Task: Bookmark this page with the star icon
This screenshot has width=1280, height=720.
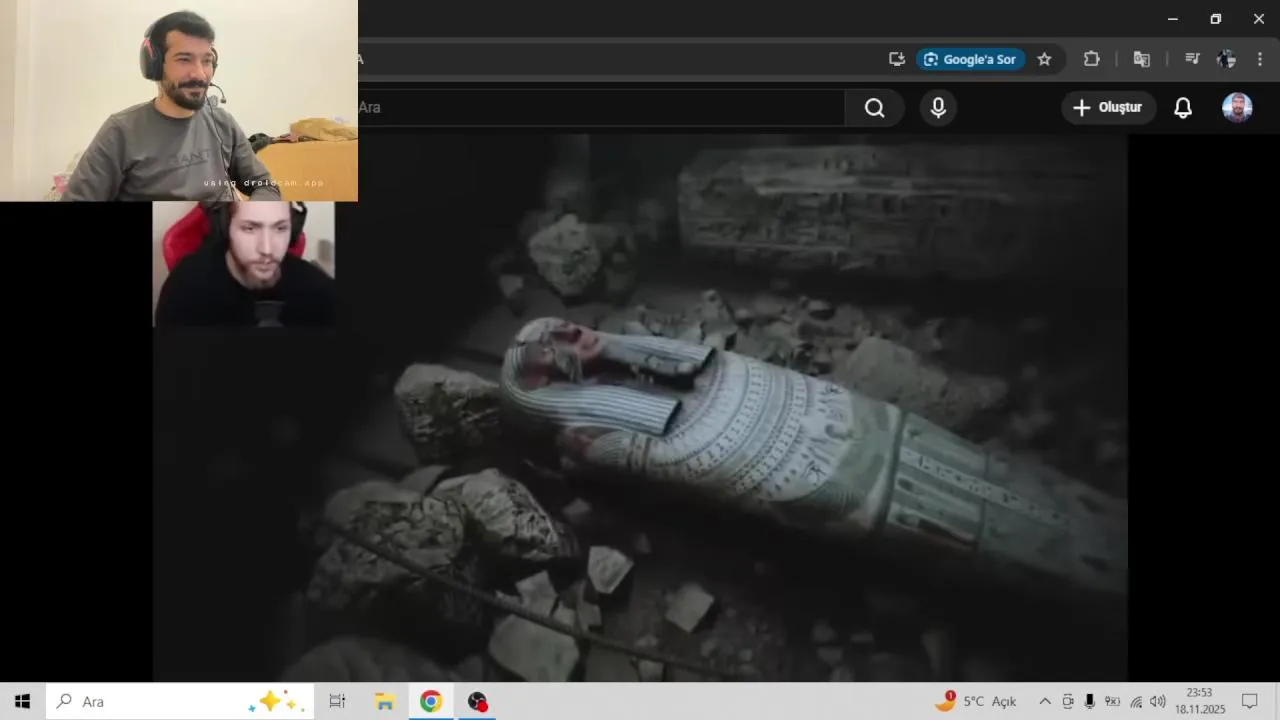Action: (x=1044, y=59)
